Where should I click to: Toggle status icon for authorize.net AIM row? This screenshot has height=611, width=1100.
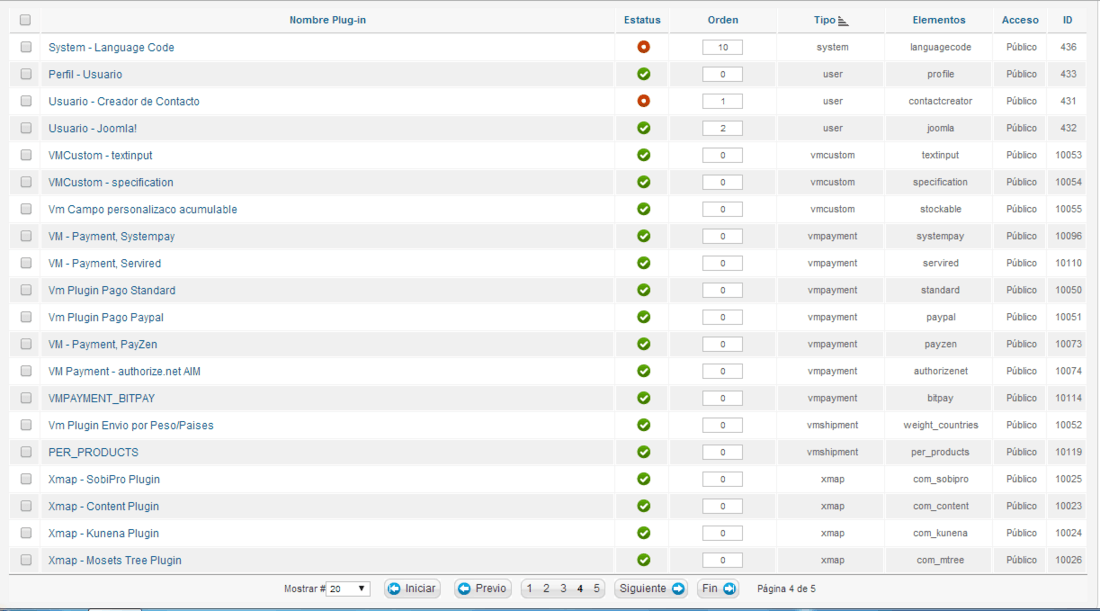(643, 371)
